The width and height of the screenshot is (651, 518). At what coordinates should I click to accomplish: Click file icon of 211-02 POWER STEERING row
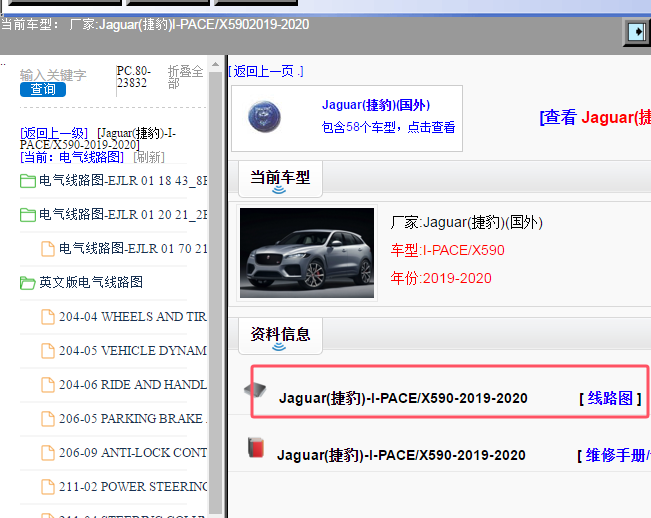(48, 487)
